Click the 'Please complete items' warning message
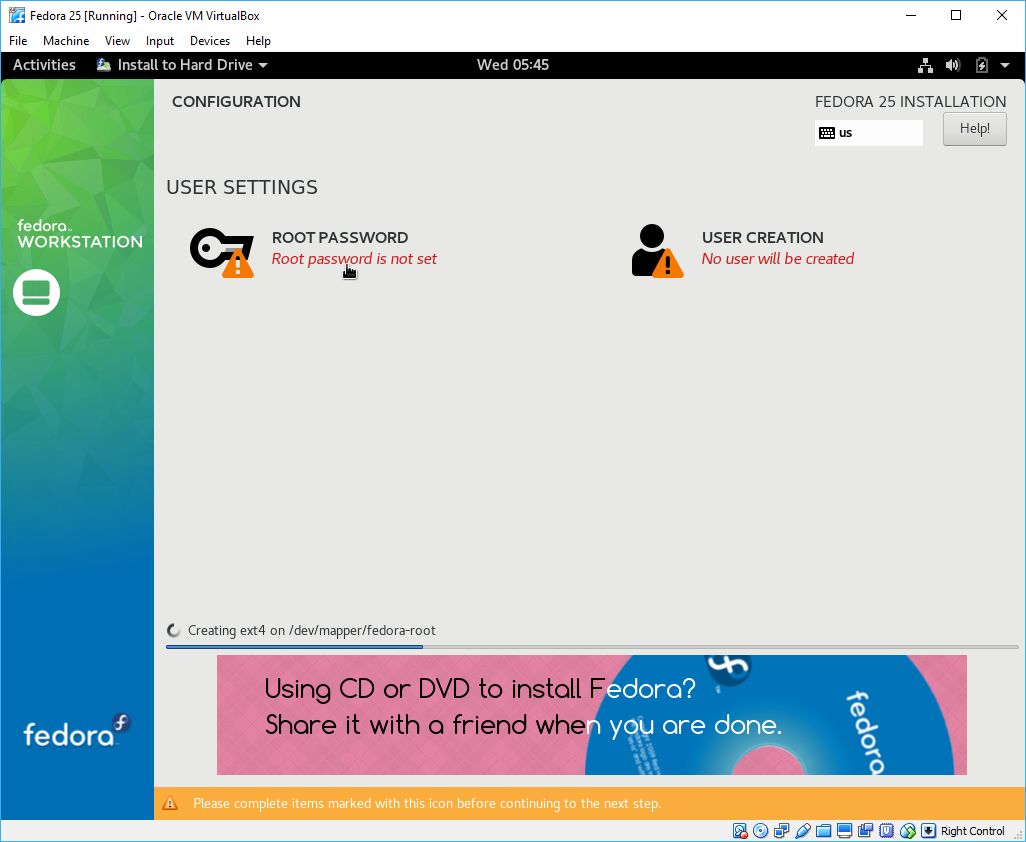 427,803
